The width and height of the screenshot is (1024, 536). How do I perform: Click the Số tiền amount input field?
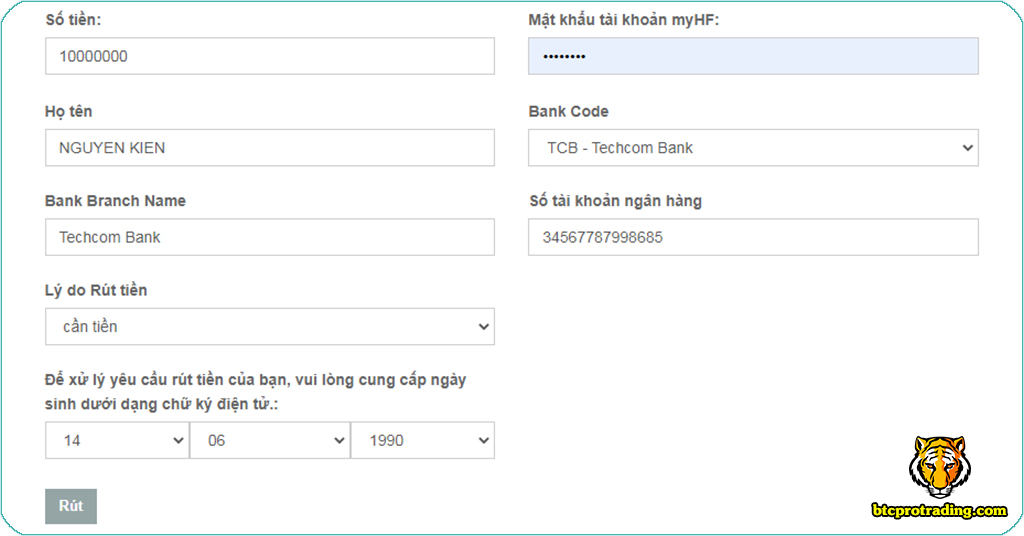(x=270, y=56)
